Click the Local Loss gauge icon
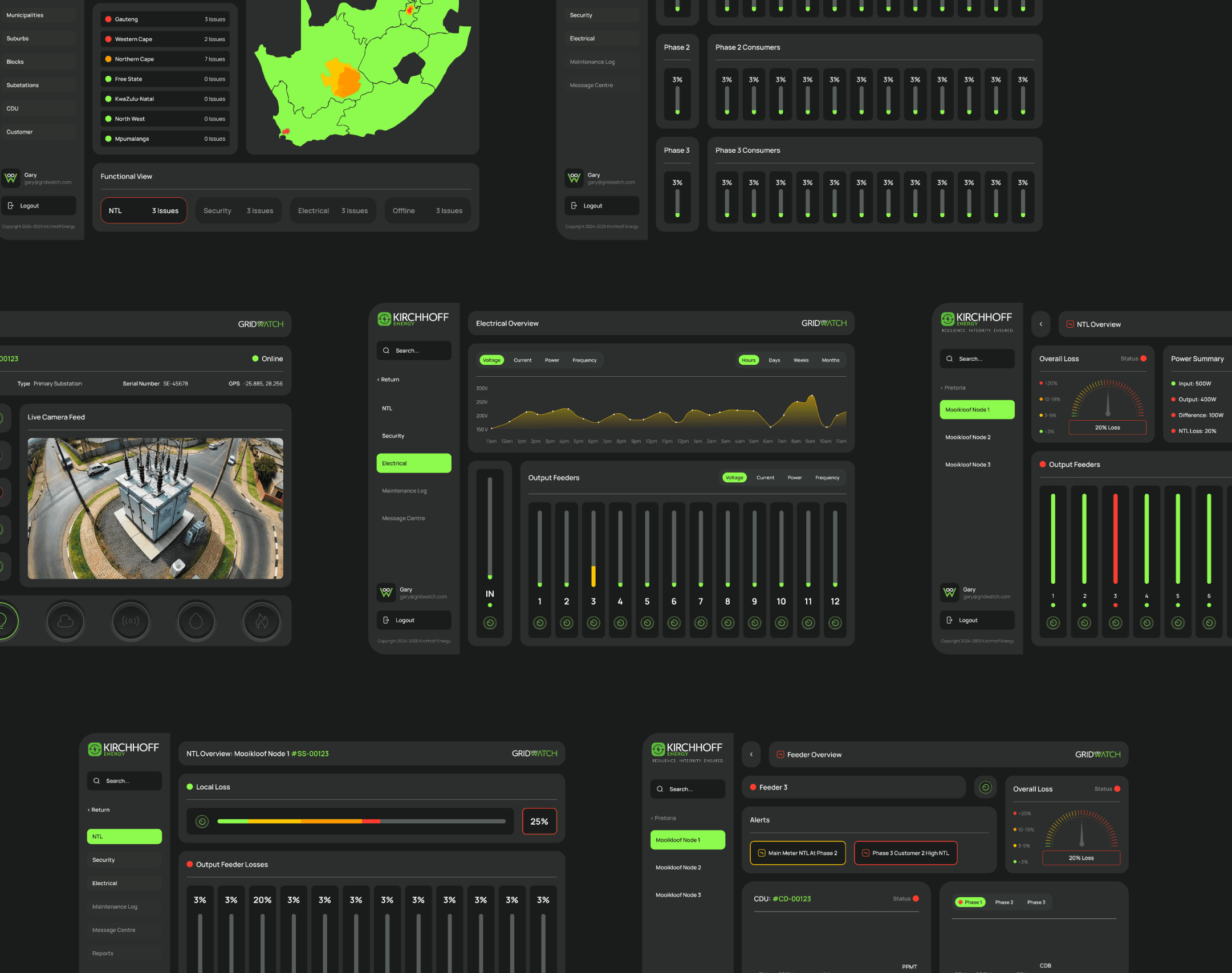1232x973 pixels. coord(202,821)
